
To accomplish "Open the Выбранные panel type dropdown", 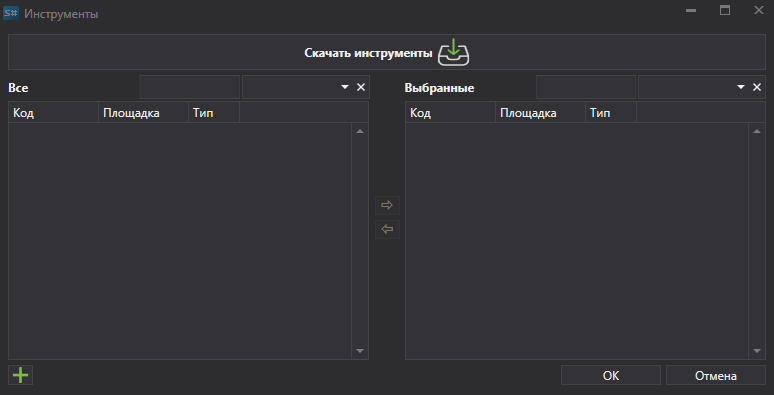I will tap(740, 87).
